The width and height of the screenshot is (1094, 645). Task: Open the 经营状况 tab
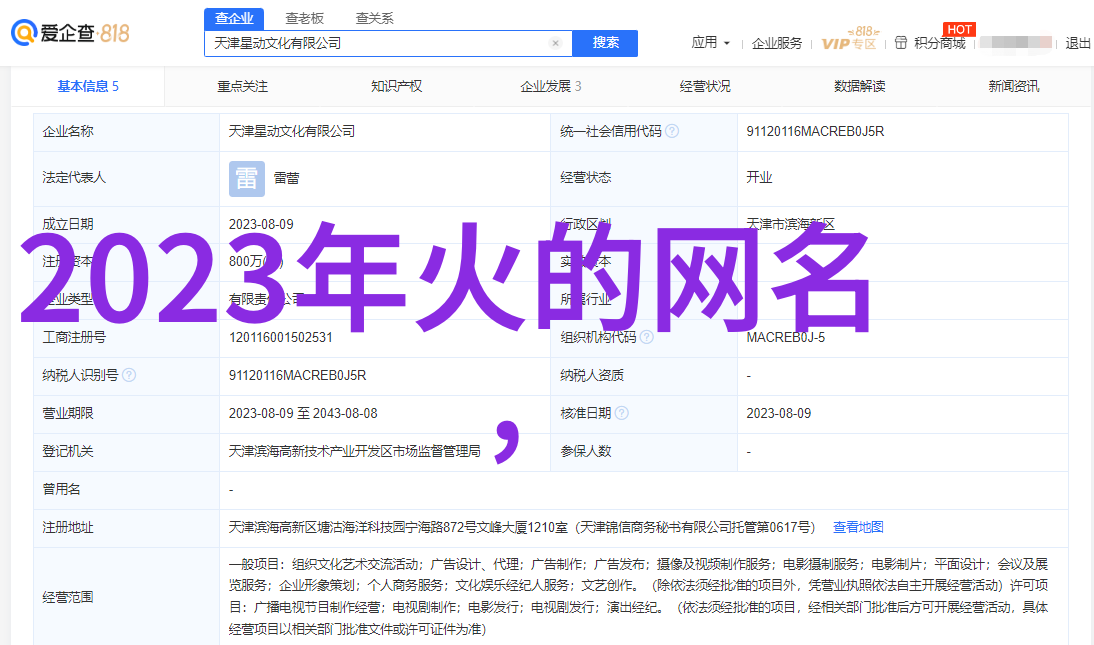point(705,87)
